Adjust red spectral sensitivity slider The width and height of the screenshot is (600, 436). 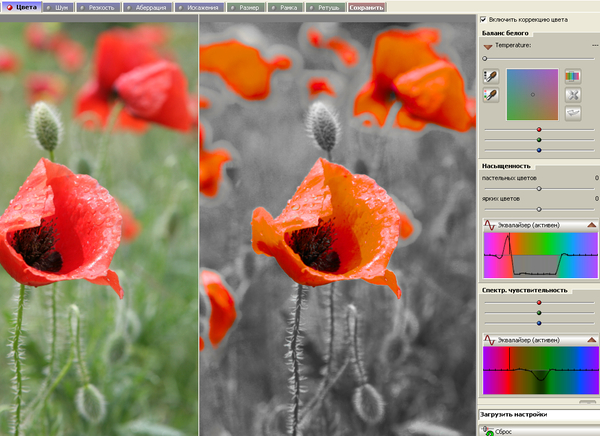tap(539, 302)
